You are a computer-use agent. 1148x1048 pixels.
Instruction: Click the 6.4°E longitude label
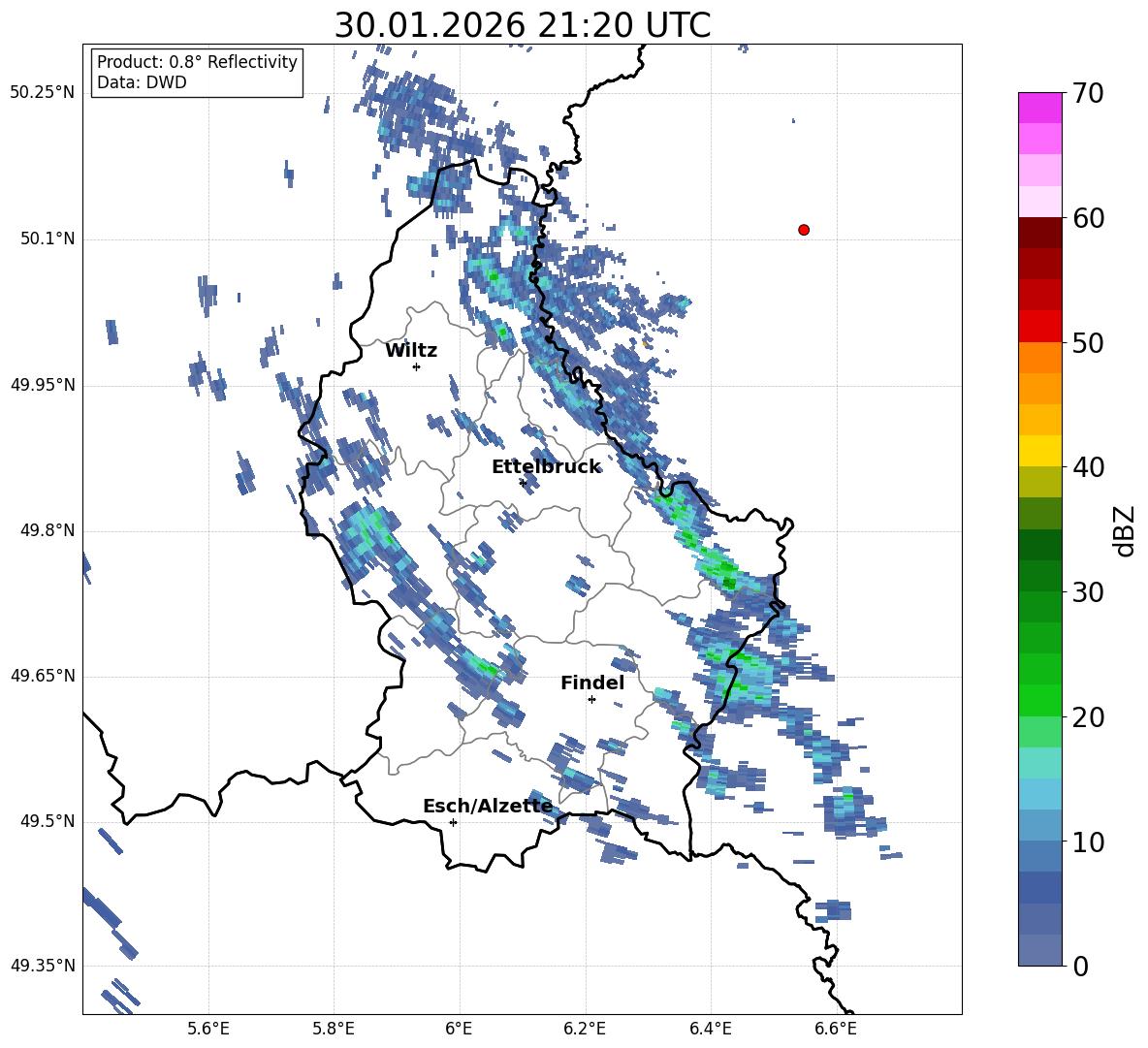tap(710, 1030)
